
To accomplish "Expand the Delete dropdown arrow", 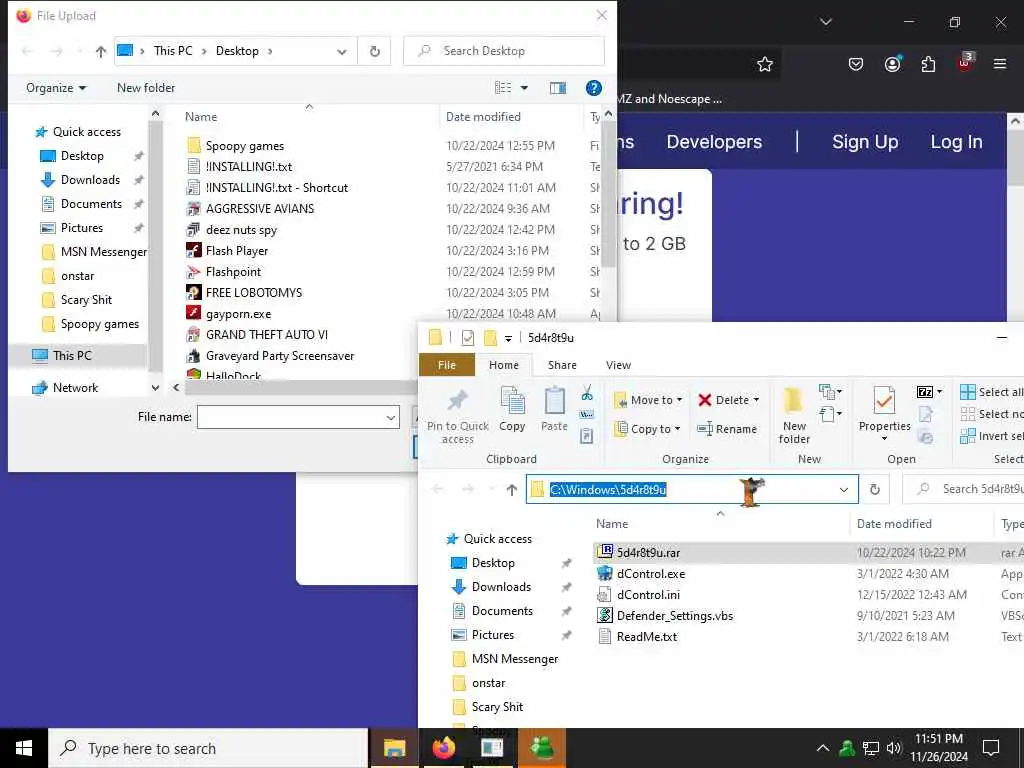I will coord(756,400).
